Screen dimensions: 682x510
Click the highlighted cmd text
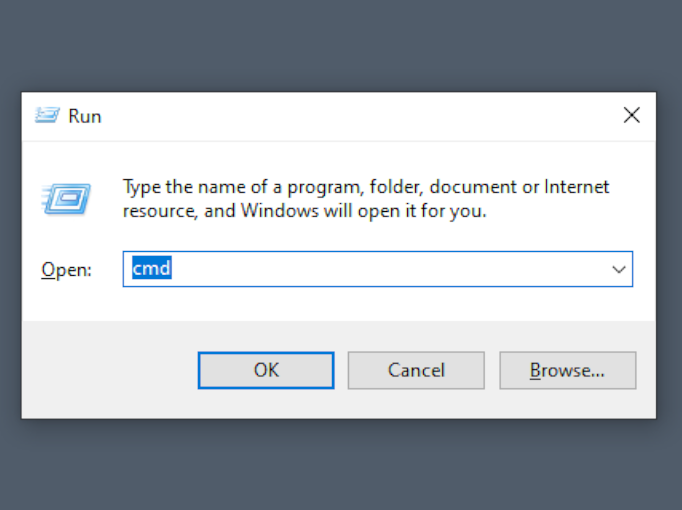point(152,269)
